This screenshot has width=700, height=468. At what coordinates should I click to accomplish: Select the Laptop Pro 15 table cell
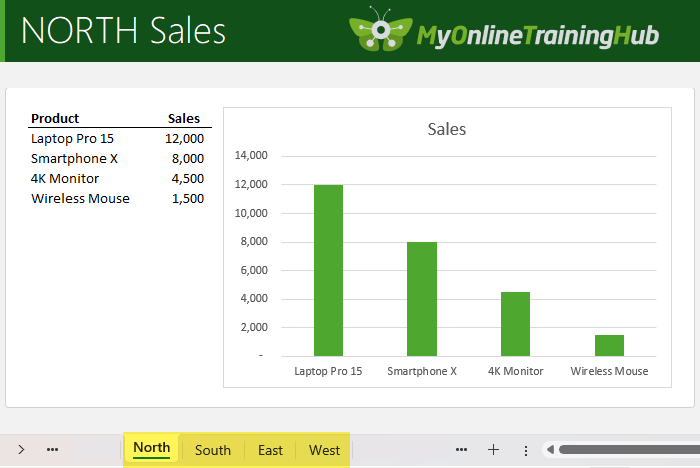coord(72,139)
